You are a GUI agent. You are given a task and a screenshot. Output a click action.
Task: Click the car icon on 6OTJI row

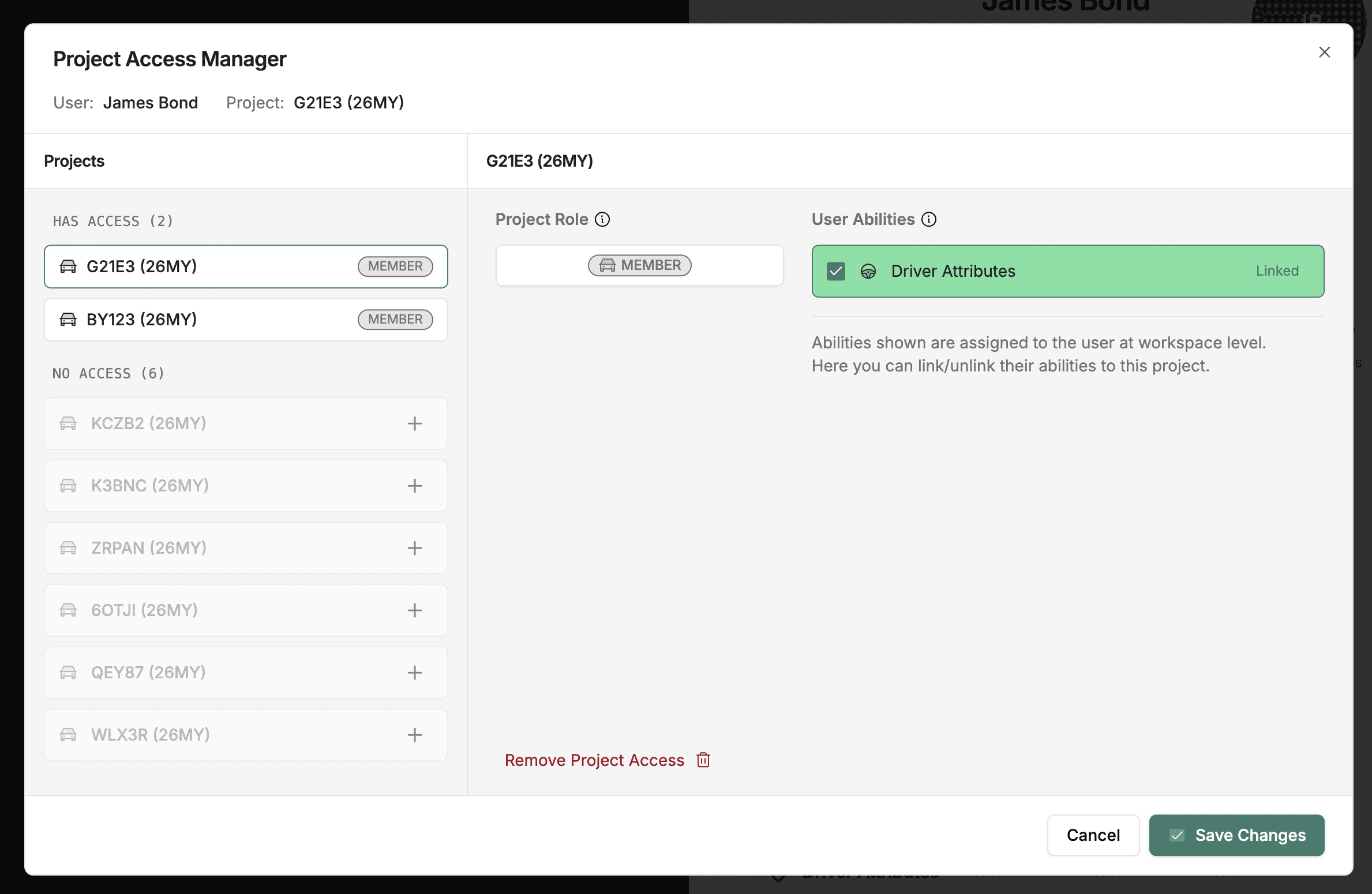point(68,610)
